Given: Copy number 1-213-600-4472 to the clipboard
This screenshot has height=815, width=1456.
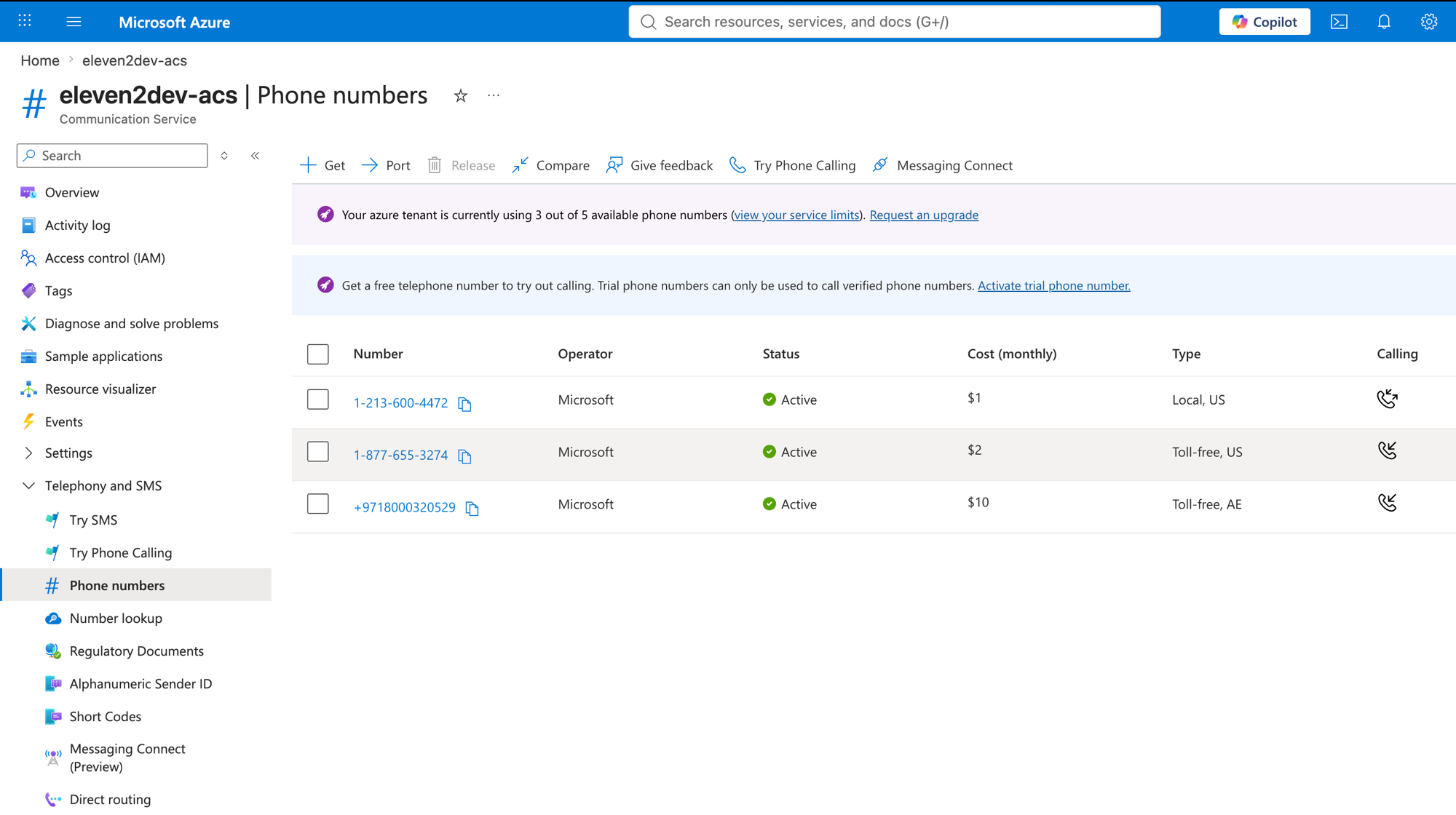Looking at the screenshot, I should tap(464, 404).
